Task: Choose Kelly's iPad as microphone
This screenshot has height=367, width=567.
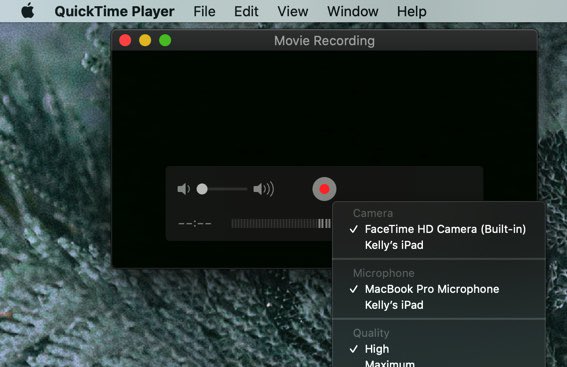Action: [439, 305]
